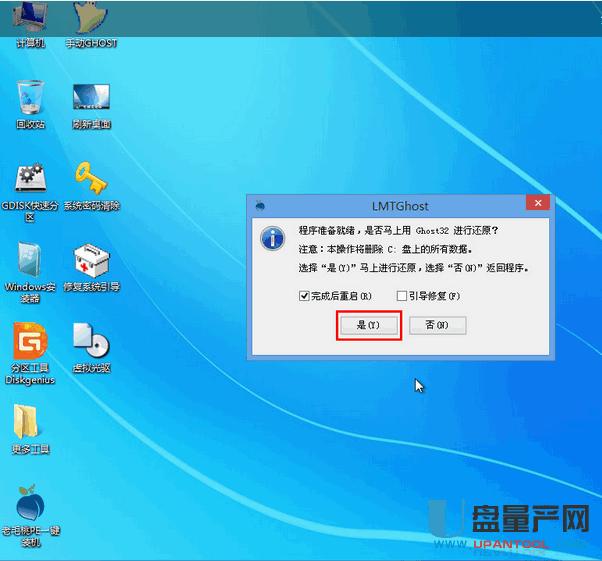The height and width of the screenshot is (561, 602).
Task: Close the LMTGhost dialog window
Action: point(537,205)
